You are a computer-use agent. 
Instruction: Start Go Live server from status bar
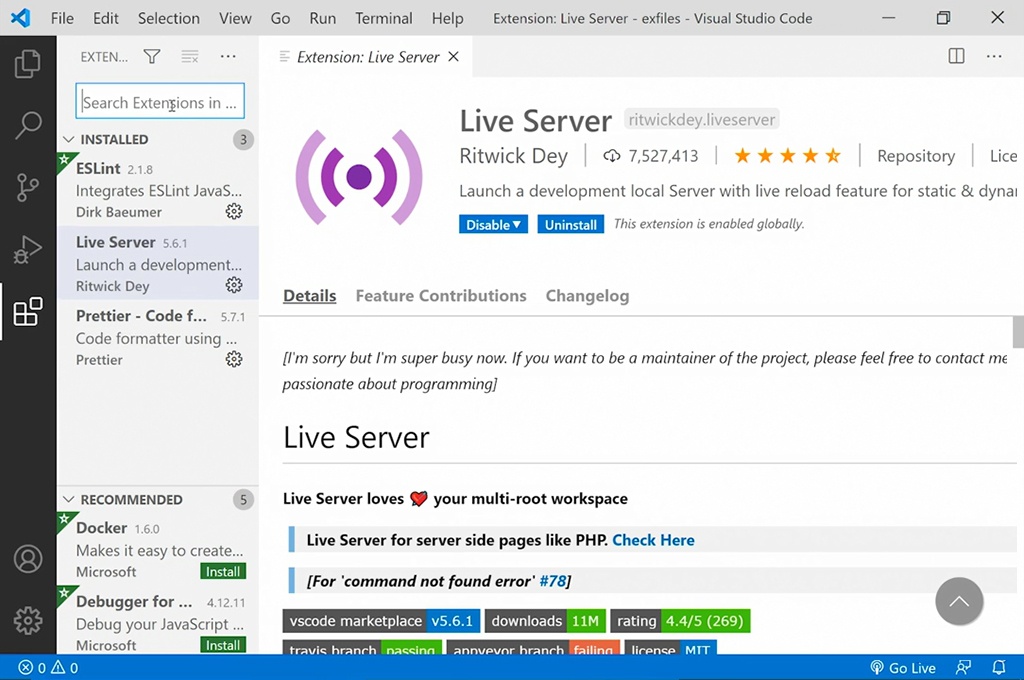903,668
